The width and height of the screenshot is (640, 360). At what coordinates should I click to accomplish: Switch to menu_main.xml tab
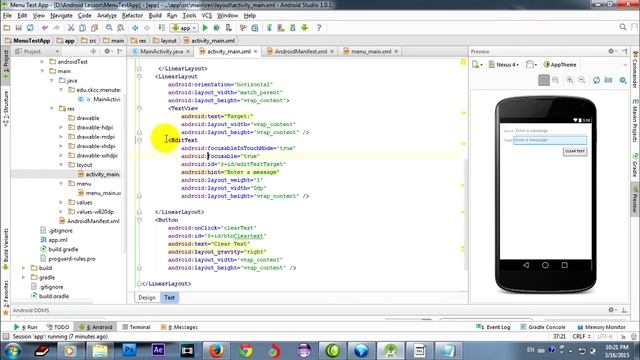point(371,51)
